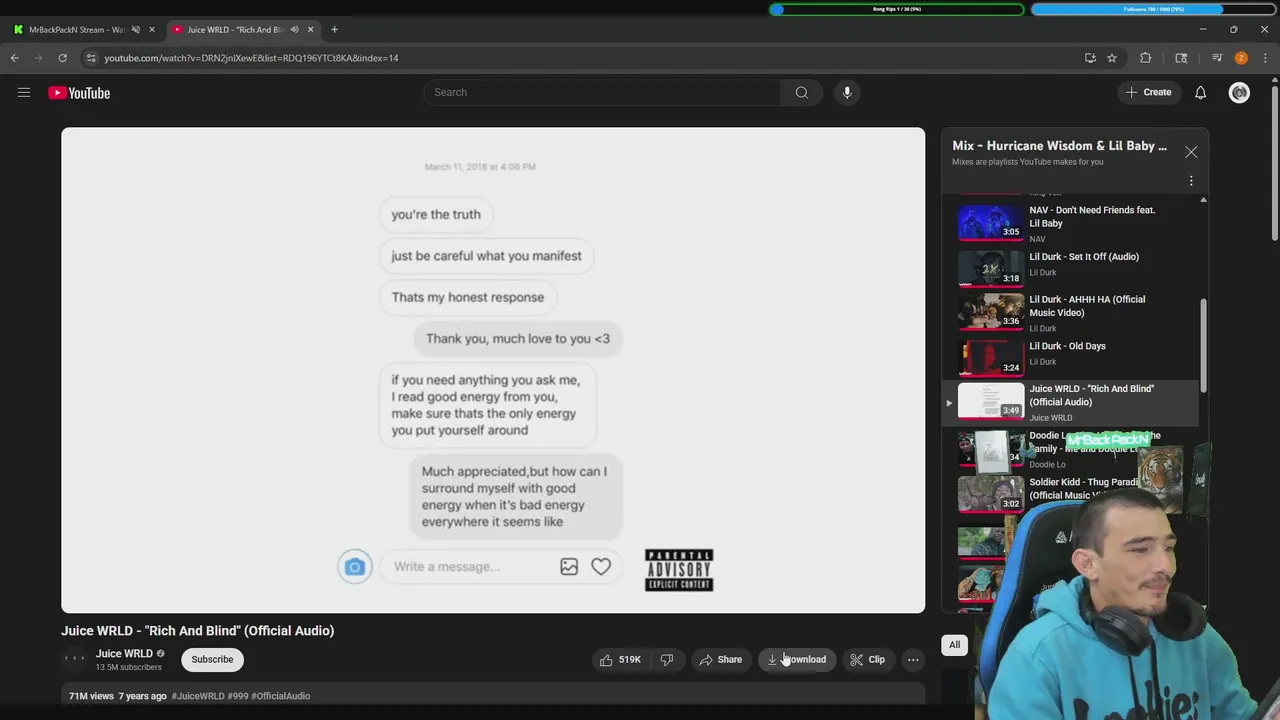Share this video
This screenshot has height=720, width=1280.
tap(720, 659)
